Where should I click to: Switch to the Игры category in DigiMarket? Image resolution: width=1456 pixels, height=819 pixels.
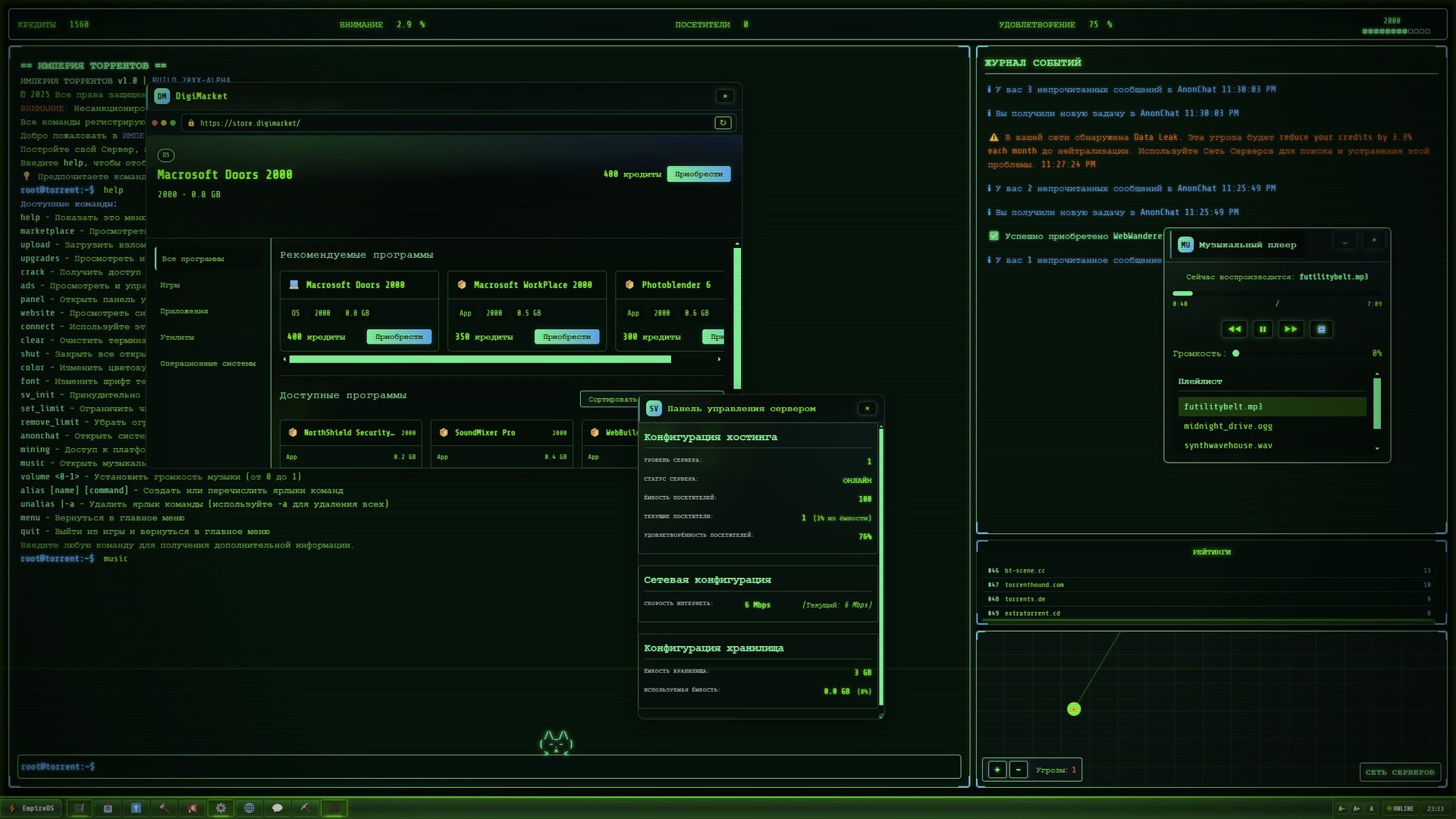(171, 284)
